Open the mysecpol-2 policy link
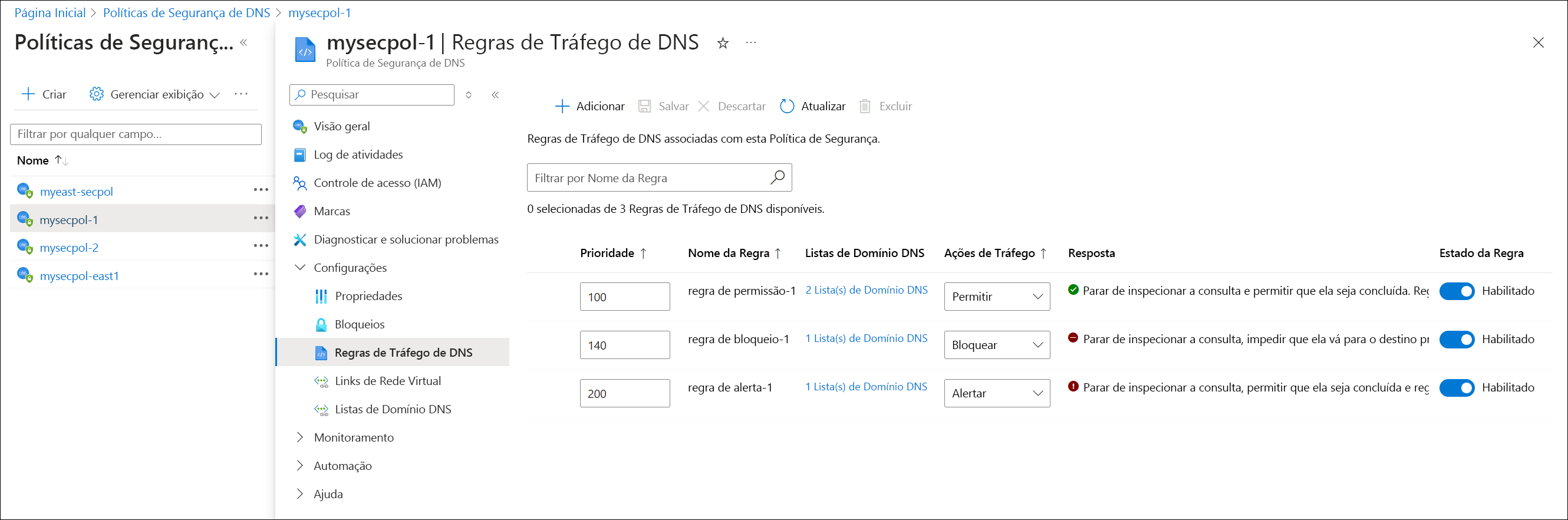 coord(69,248)
